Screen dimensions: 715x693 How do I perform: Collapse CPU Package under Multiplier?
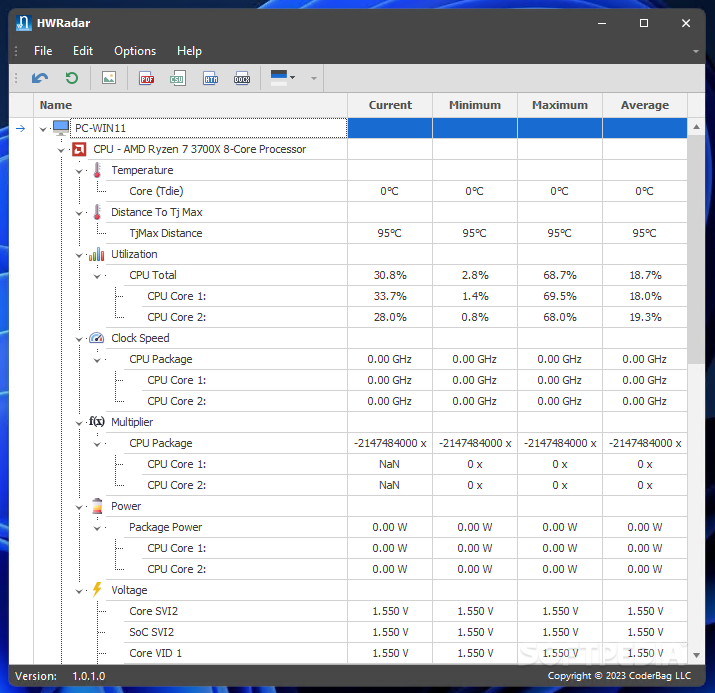click(x=97, y=444)
